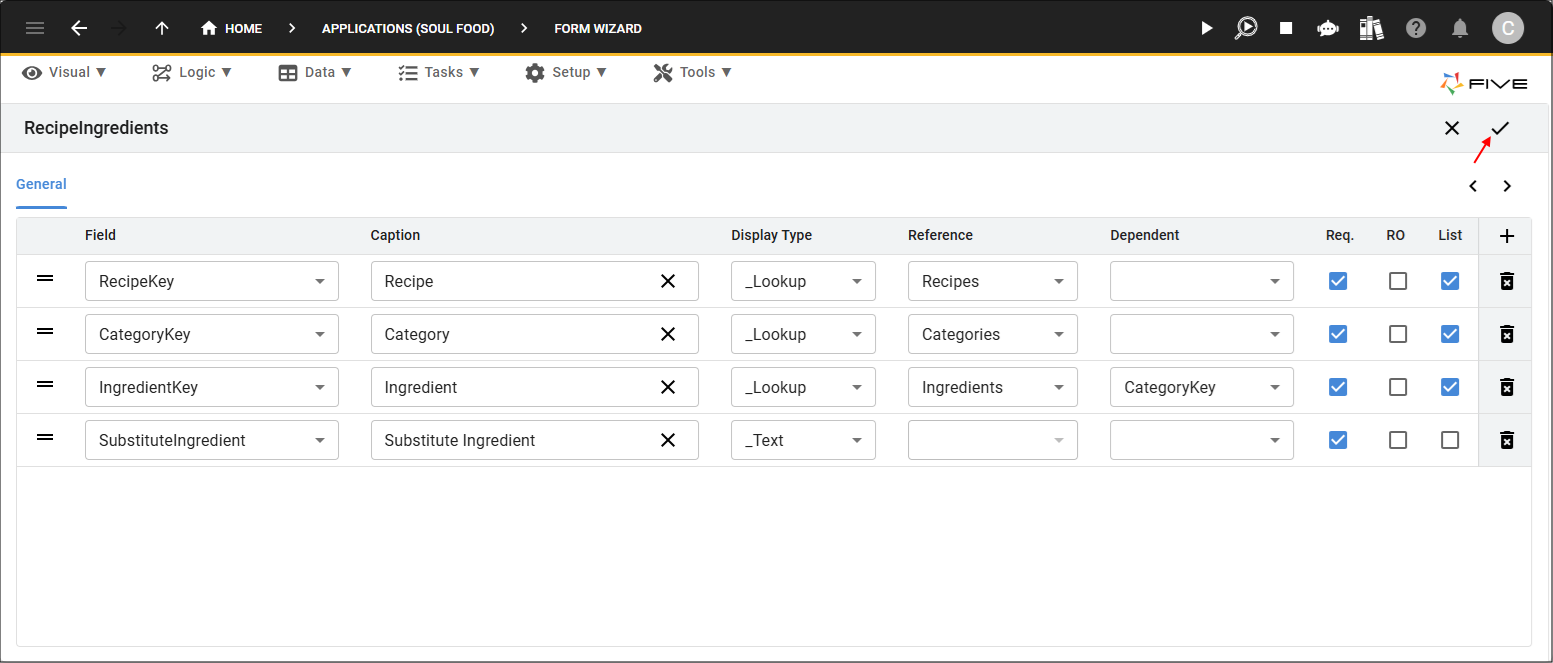Toggle Read Only for IngredientKey
1553x663 pixels.
pyautogui.click(x=1398, y=387)
